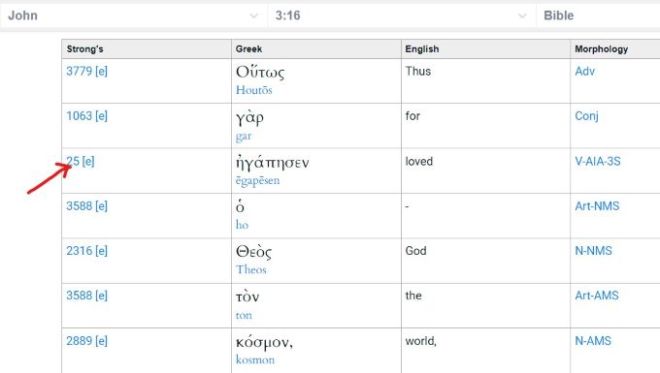Click the Theos transliteration link
This screenshot has width=660, height=373.
click(x=251, y=269)
